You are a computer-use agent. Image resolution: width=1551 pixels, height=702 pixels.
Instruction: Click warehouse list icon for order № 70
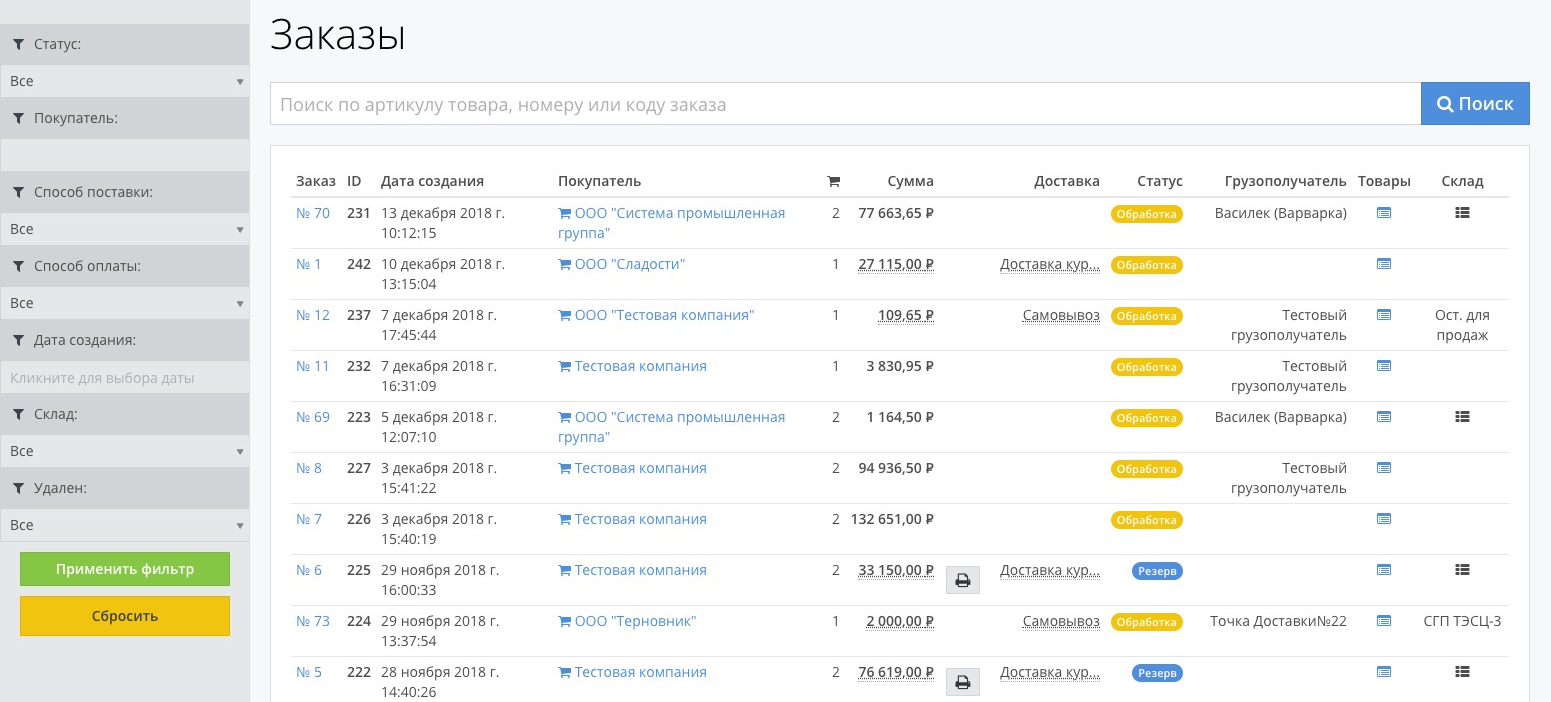tap(1462, 213)
